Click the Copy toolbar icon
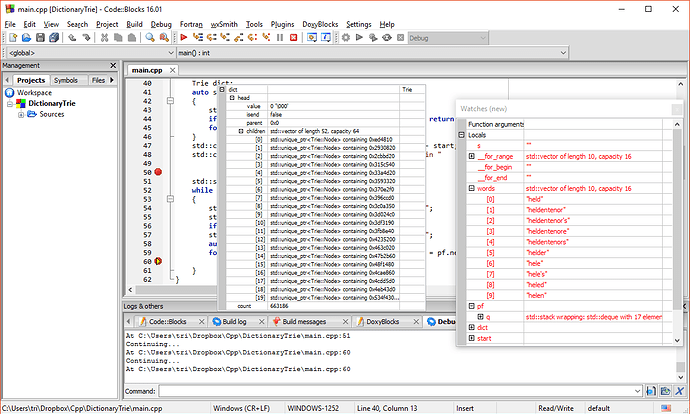The height and width of the screenshot is (414, 690). click(x=118, y=38)
